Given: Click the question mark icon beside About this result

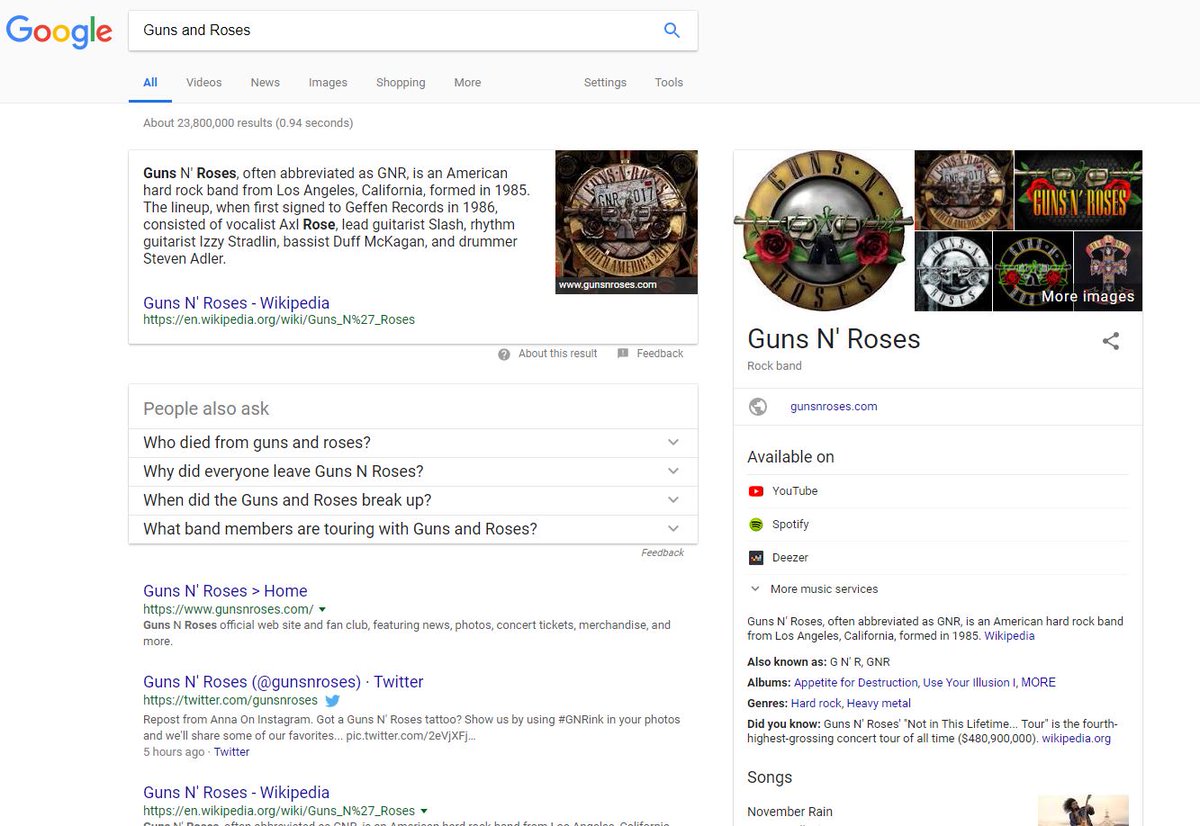Looking at the screenshot, I should tap(504, 353).
